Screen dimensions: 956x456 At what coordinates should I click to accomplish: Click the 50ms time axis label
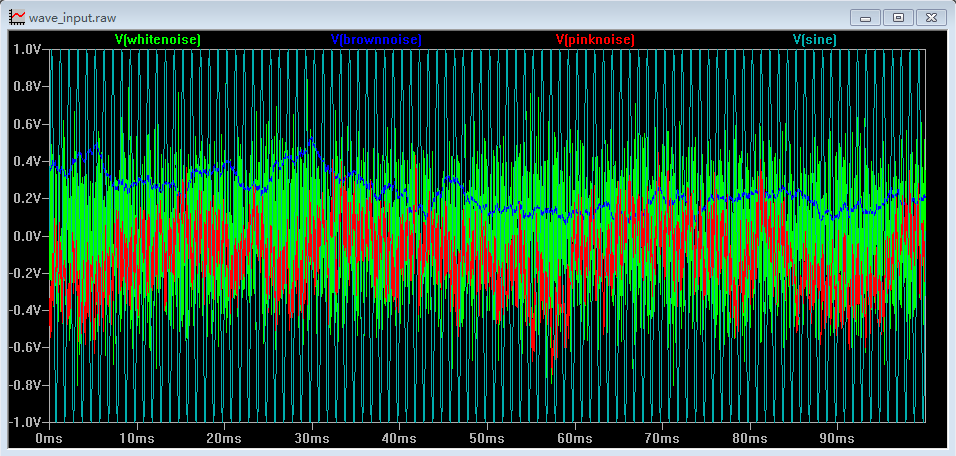point(487,439)
